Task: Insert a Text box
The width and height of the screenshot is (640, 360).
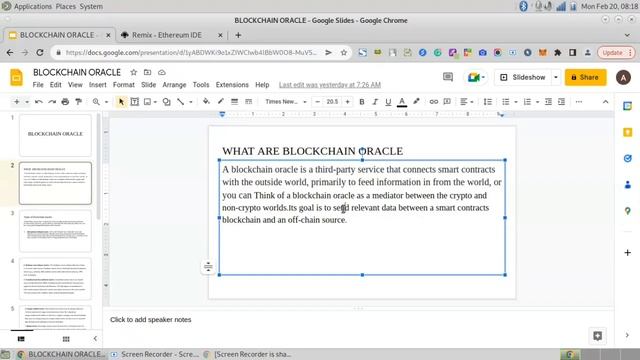Action: coord(135,102)
